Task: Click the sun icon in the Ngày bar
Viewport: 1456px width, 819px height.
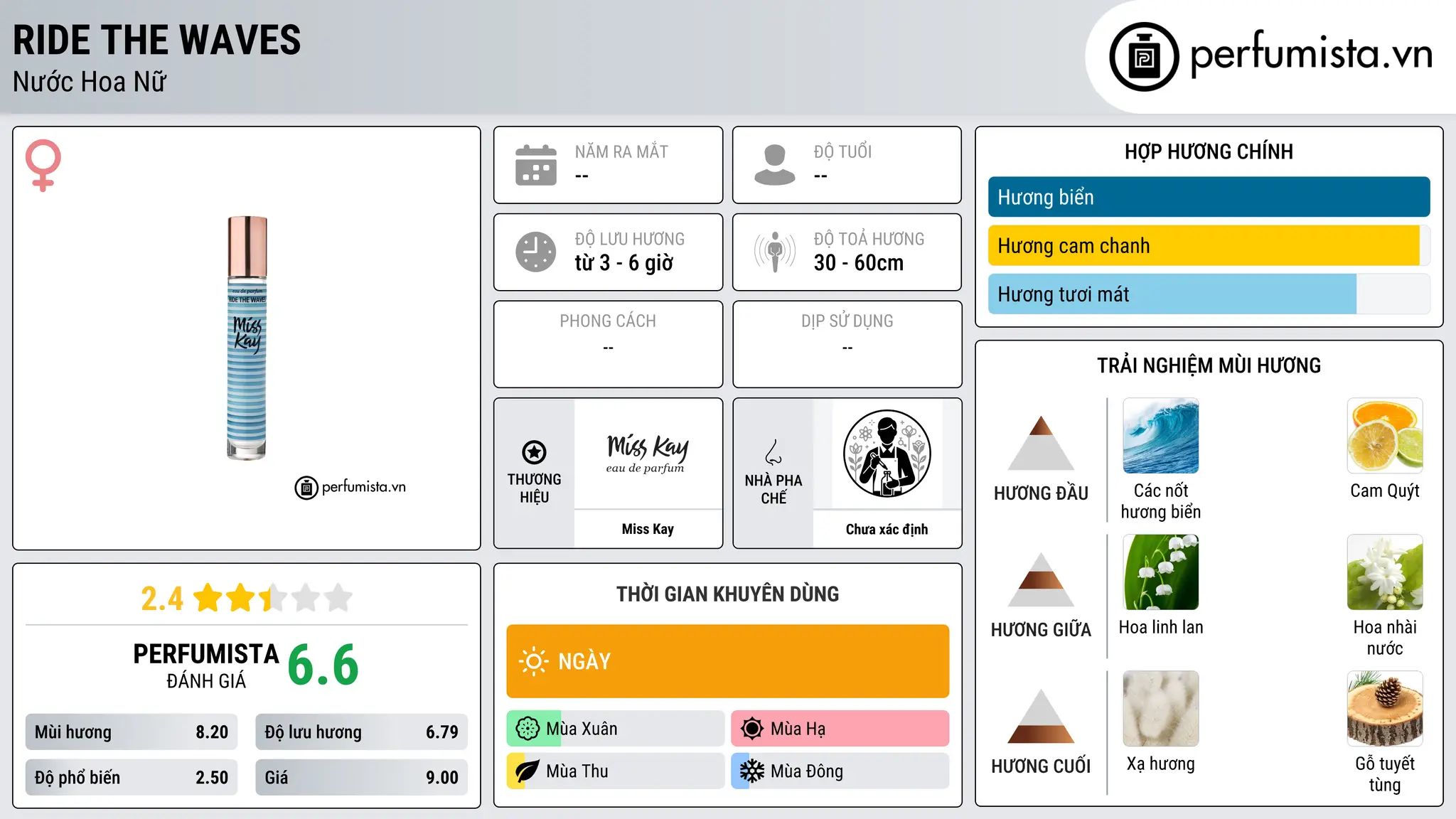Action: tap(534, 661)
